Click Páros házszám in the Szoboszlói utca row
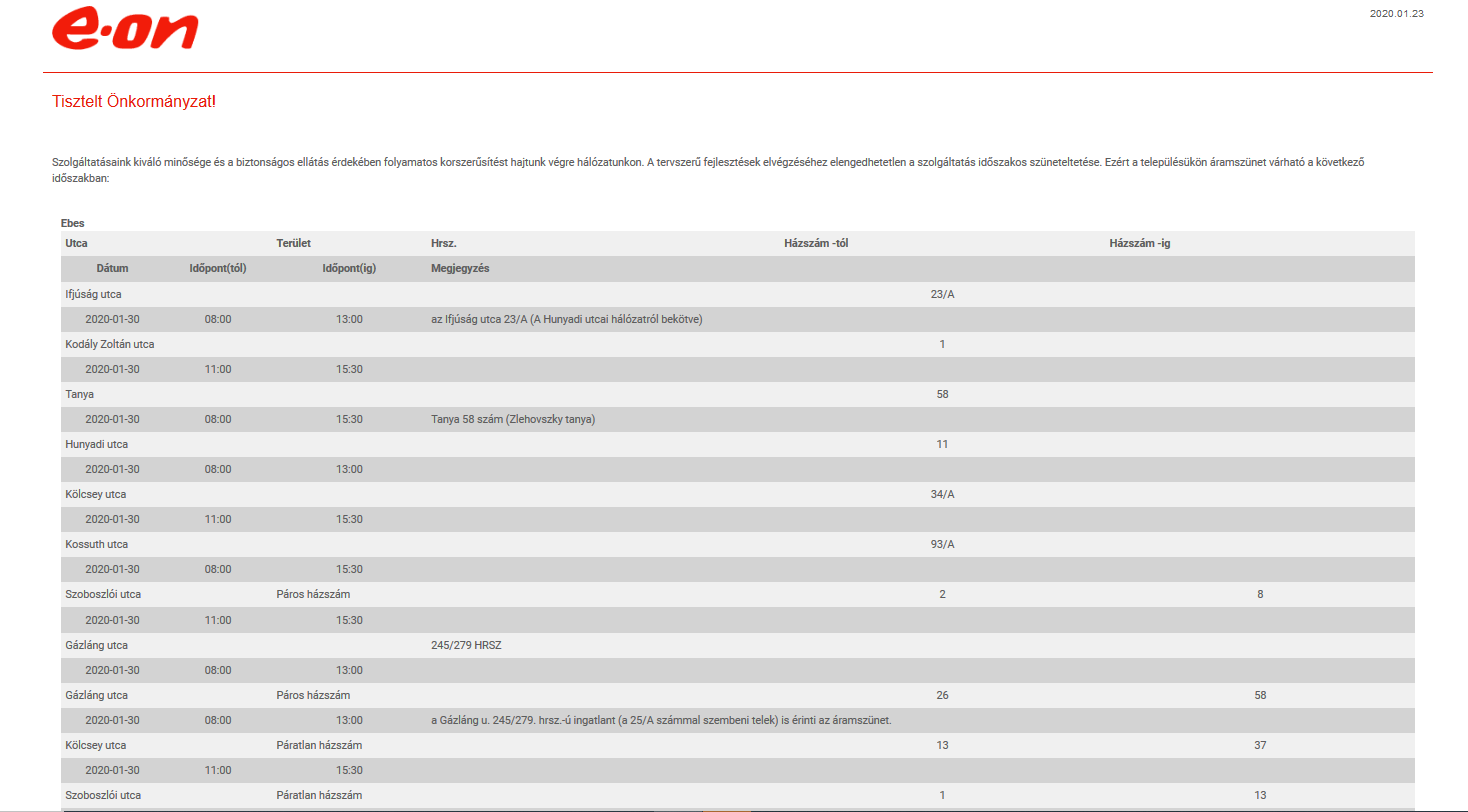 pyautogui.click(x=313, y=594)
